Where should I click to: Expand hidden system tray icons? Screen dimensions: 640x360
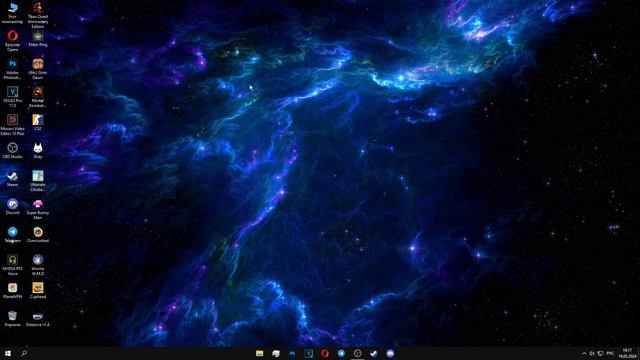[584, 353]
